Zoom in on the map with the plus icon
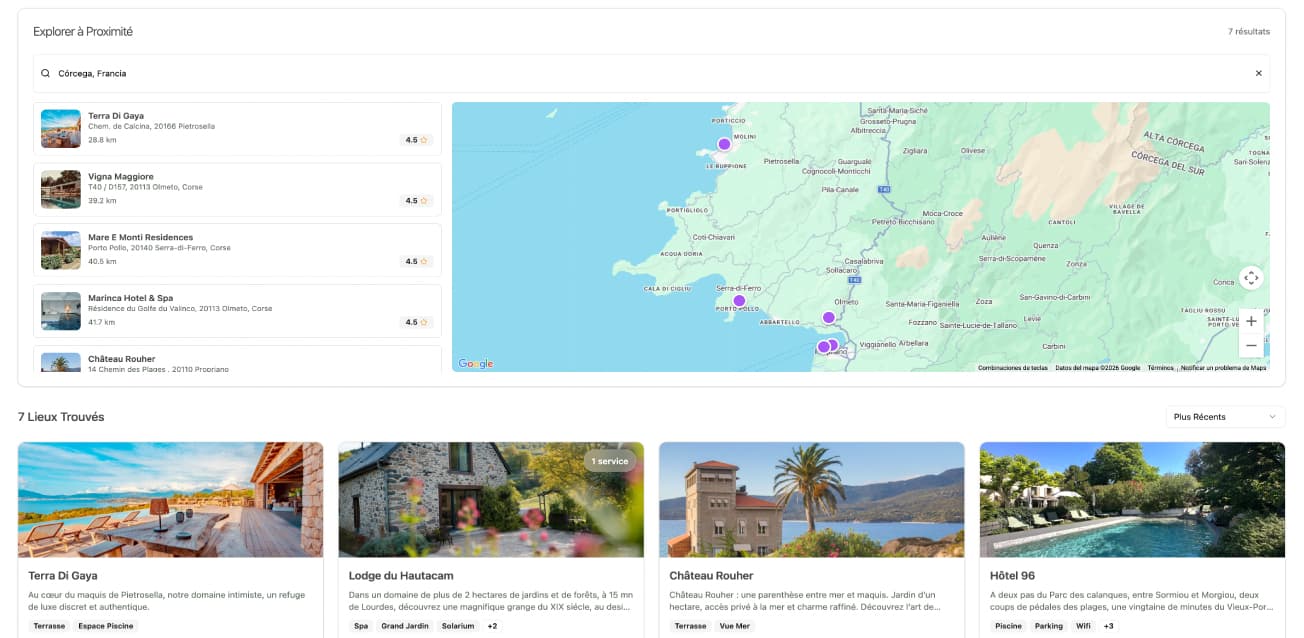1304x638 pixels. [x=1251, y=321]
